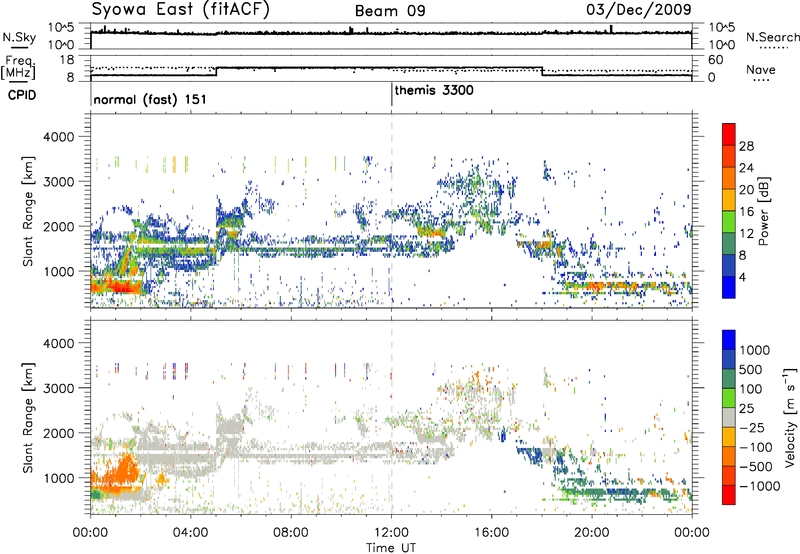Click the 'Velocity [m s-1]' colorbar label
800x554 pixels.
click(x=790, y=417)
